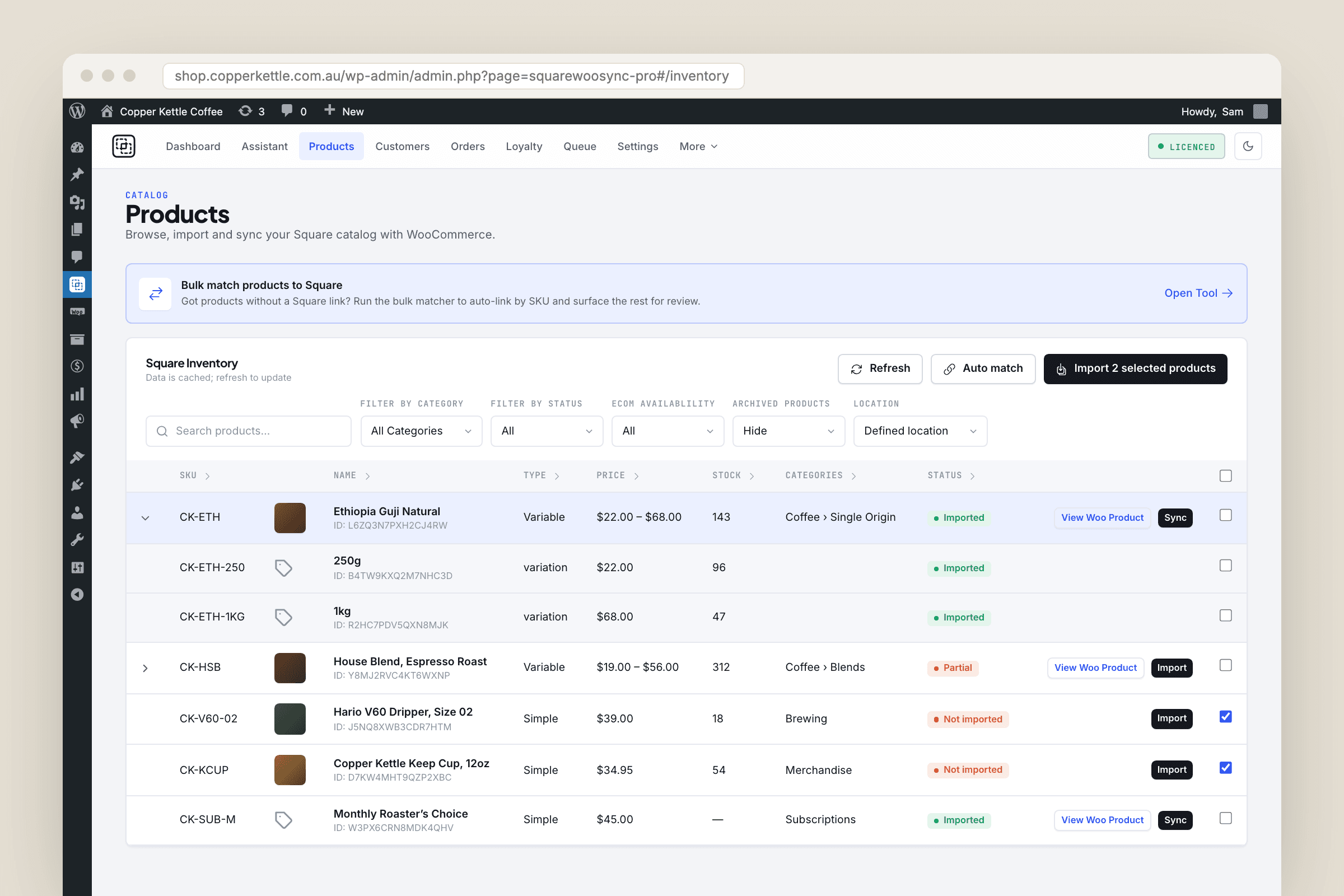
Task: Open the Ecom Availability dropdown
Action: pyautogui.click(x=668, y=431)
